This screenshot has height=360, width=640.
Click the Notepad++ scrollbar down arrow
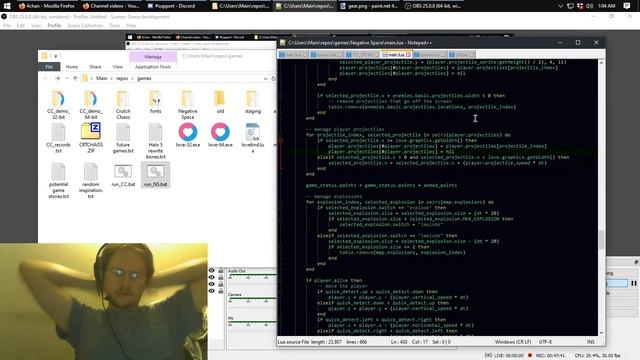point(601,333)
